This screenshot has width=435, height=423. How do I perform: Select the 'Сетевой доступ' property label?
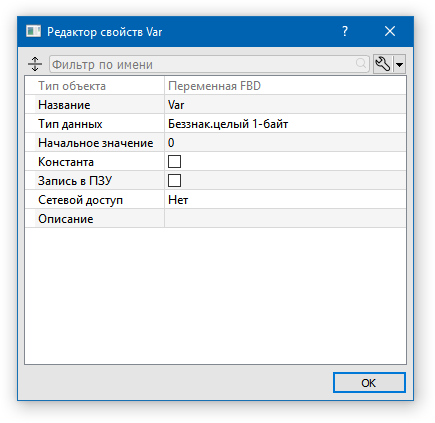[x=80, y=200]
